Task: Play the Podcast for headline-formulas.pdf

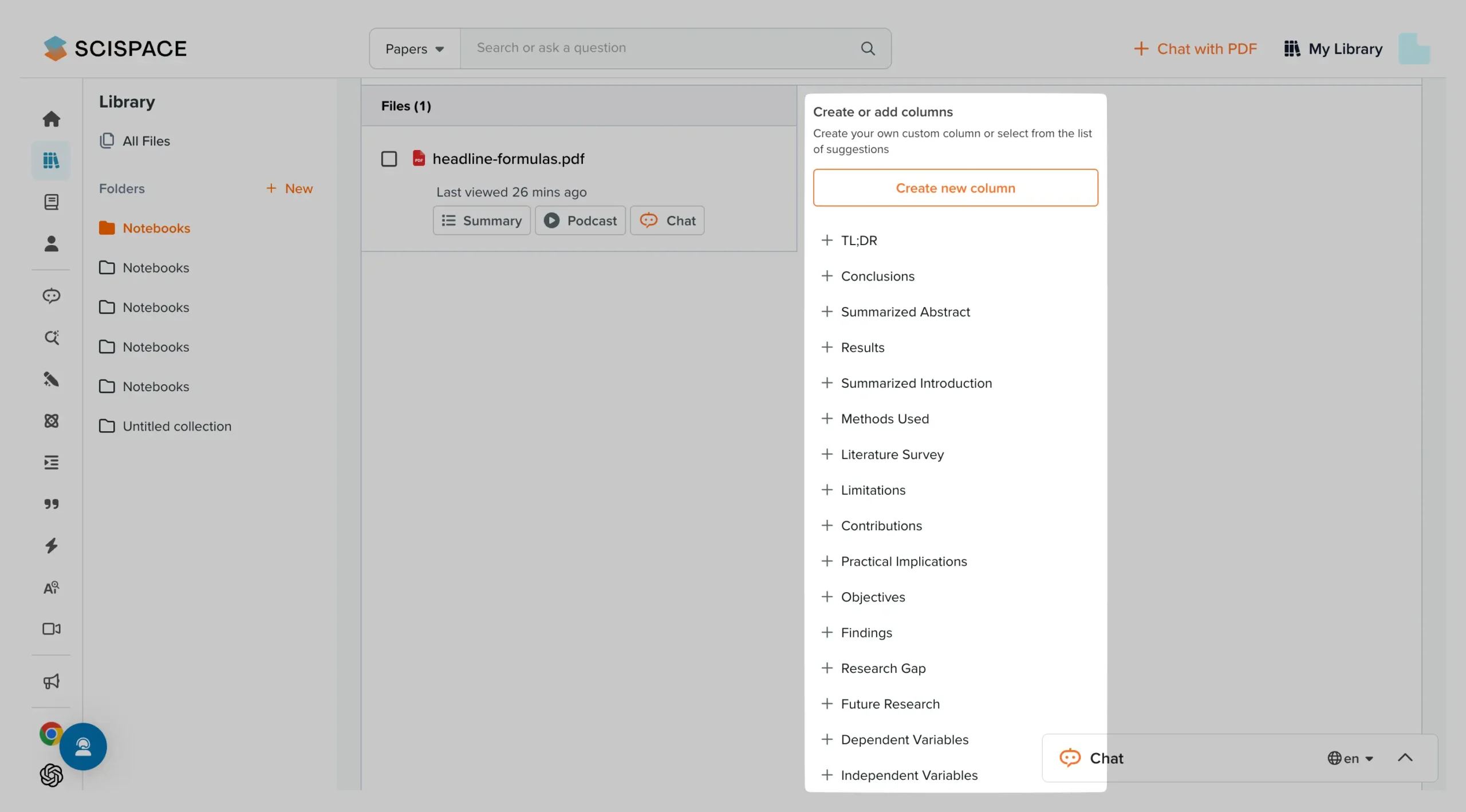Action: click(580, 220)
